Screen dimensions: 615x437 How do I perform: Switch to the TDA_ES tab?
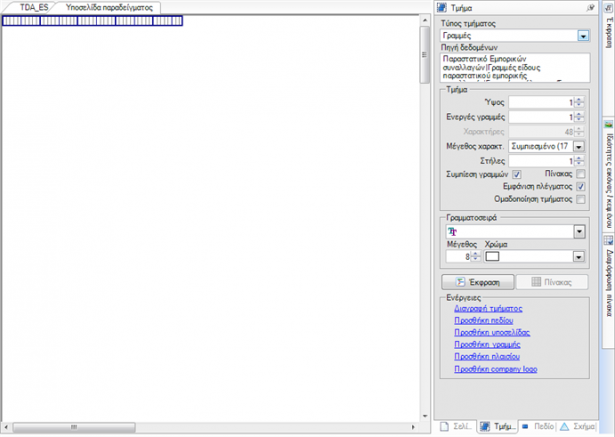[x=34, y=7]
